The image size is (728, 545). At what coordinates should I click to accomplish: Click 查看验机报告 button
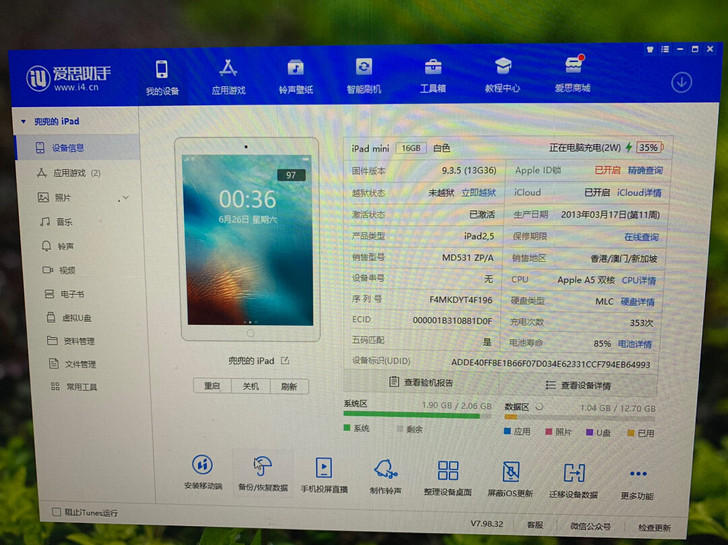tap(421, 382)
